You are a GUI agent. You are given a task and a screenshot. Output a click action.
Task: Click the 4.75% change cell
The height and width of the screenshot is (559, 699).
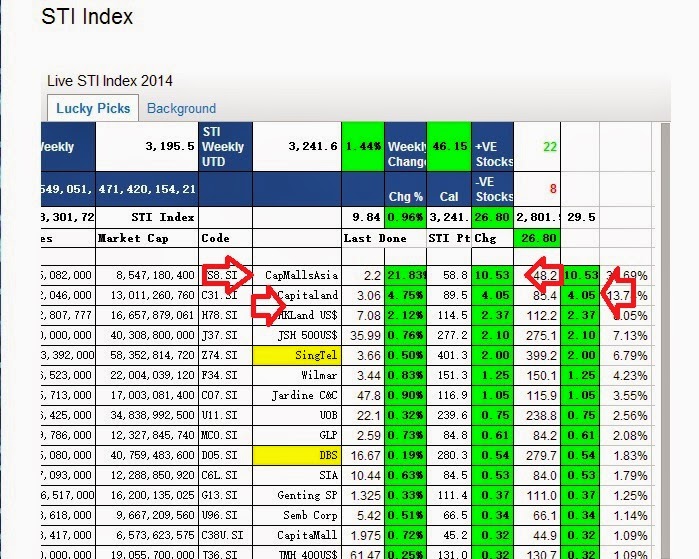click(406, 295)
